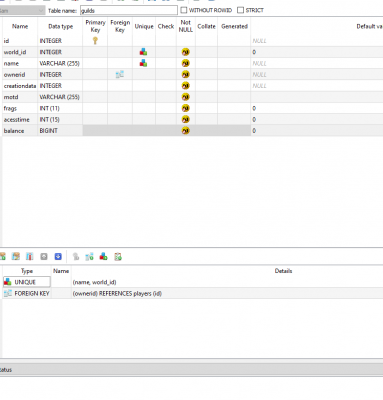The height and width of the screenshot is (400, 383).
Task: Click the icon beside FOREIGN KEY constraint type
Action: [x=8, y=293]
